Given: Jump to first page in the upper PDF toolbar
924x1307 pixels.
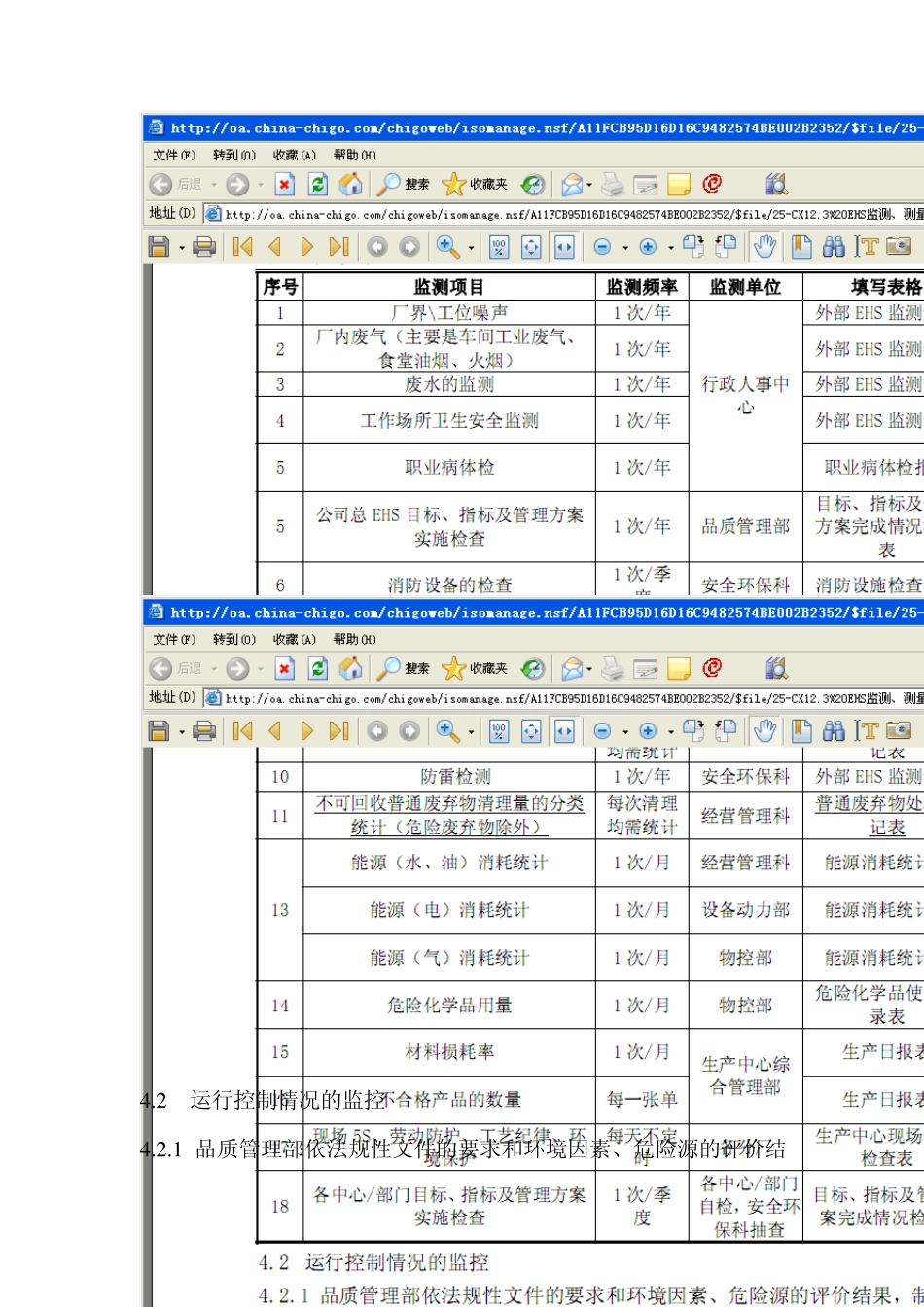Looking at the screenshot, I should click(x=243, y=247).
